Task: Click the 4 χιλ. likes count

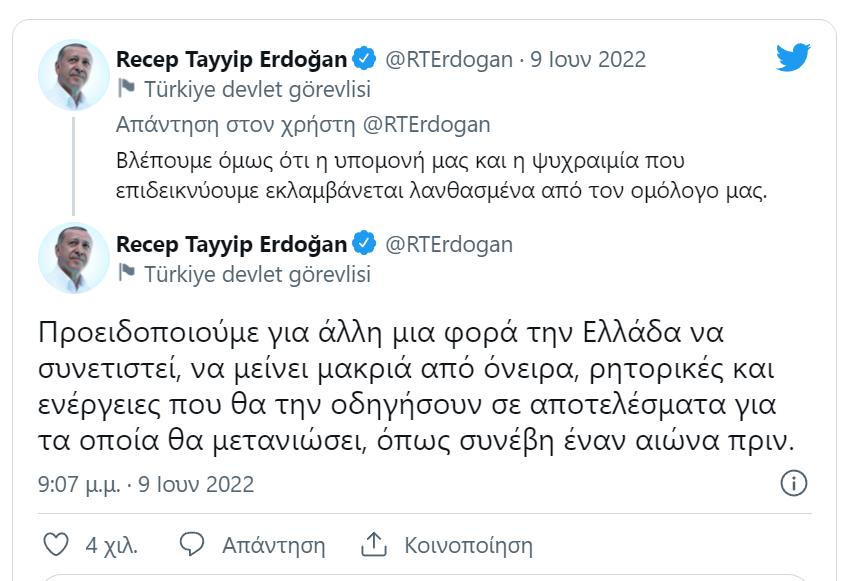Action: coord(112,545)
